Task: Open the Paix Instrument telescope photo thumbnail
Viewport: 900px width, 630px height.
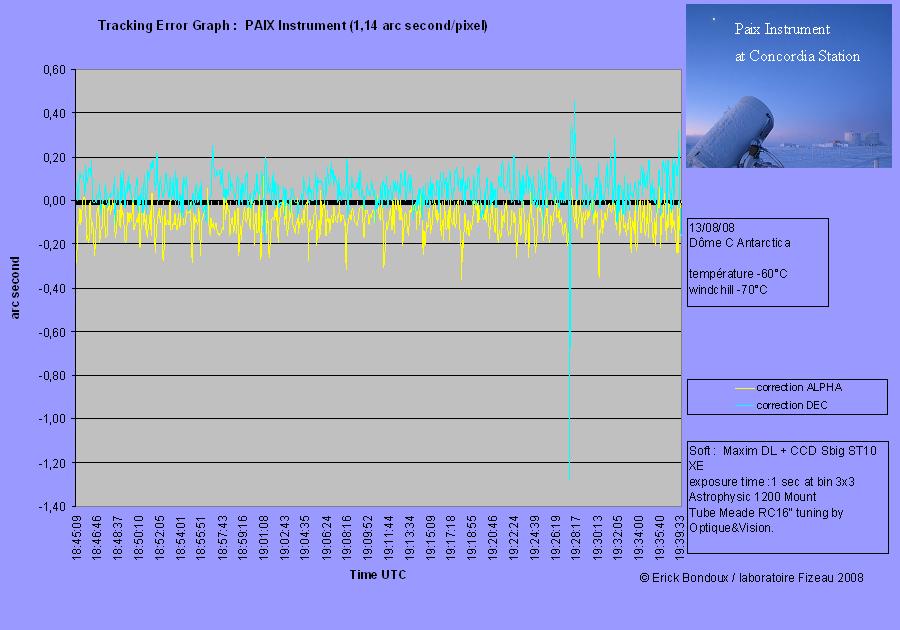Action: point(789,86)
